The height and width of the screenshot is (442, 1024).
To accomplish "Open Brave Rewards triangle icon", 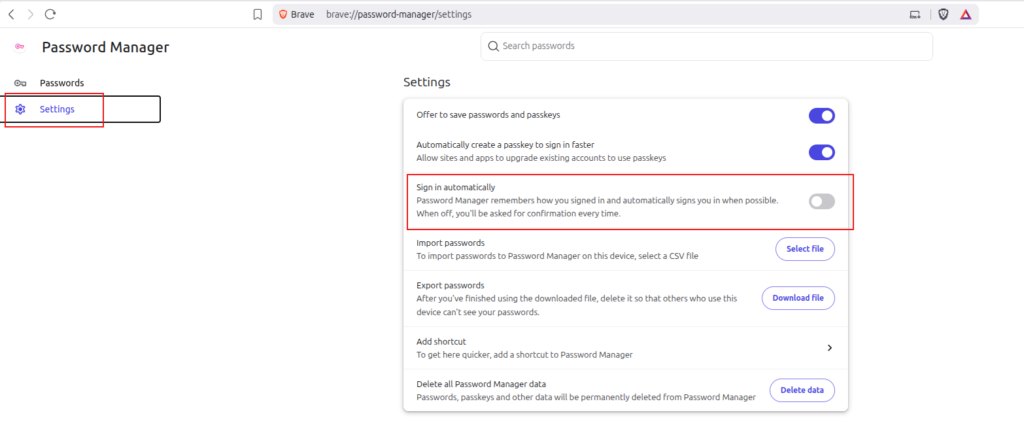I will pos(965,14).
